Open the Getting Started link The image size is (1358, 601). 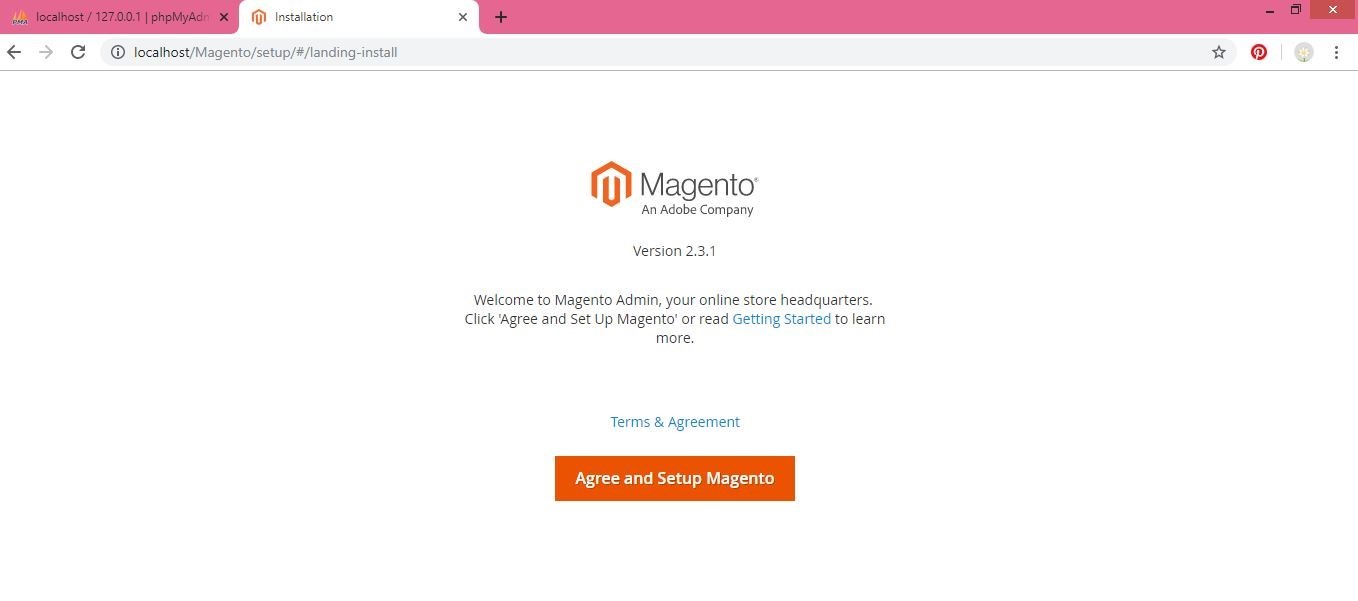click(782, 319)
